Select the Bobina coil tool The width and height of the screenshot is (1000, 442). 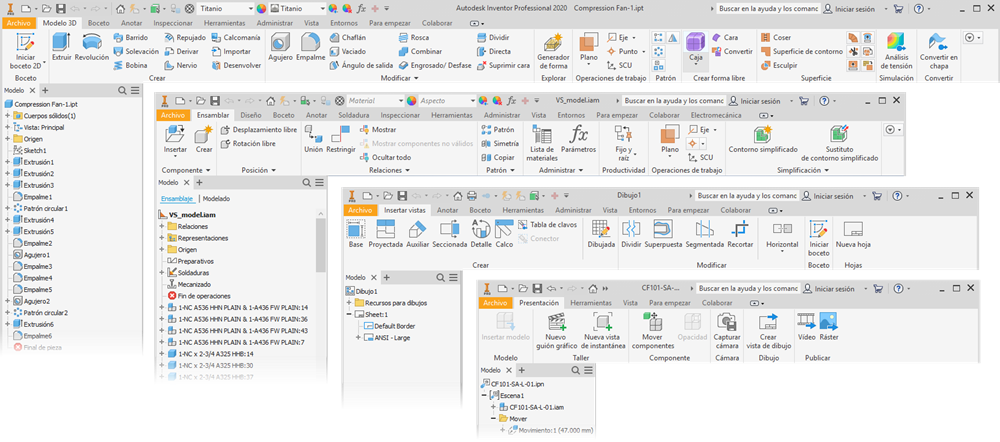[131, 65]
